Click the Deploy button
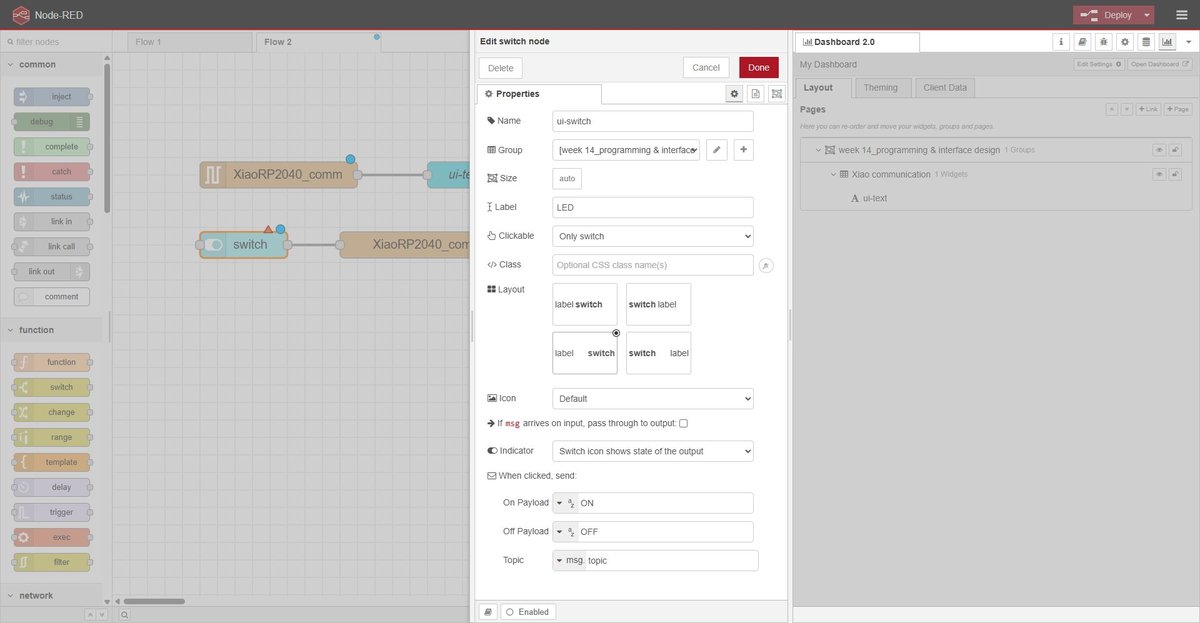1200x623 pixels. pyautogui.click(x=1106, y=15)
